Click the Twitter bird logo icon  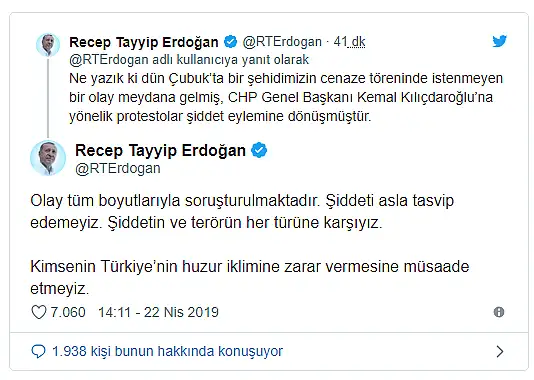(499, 41)
